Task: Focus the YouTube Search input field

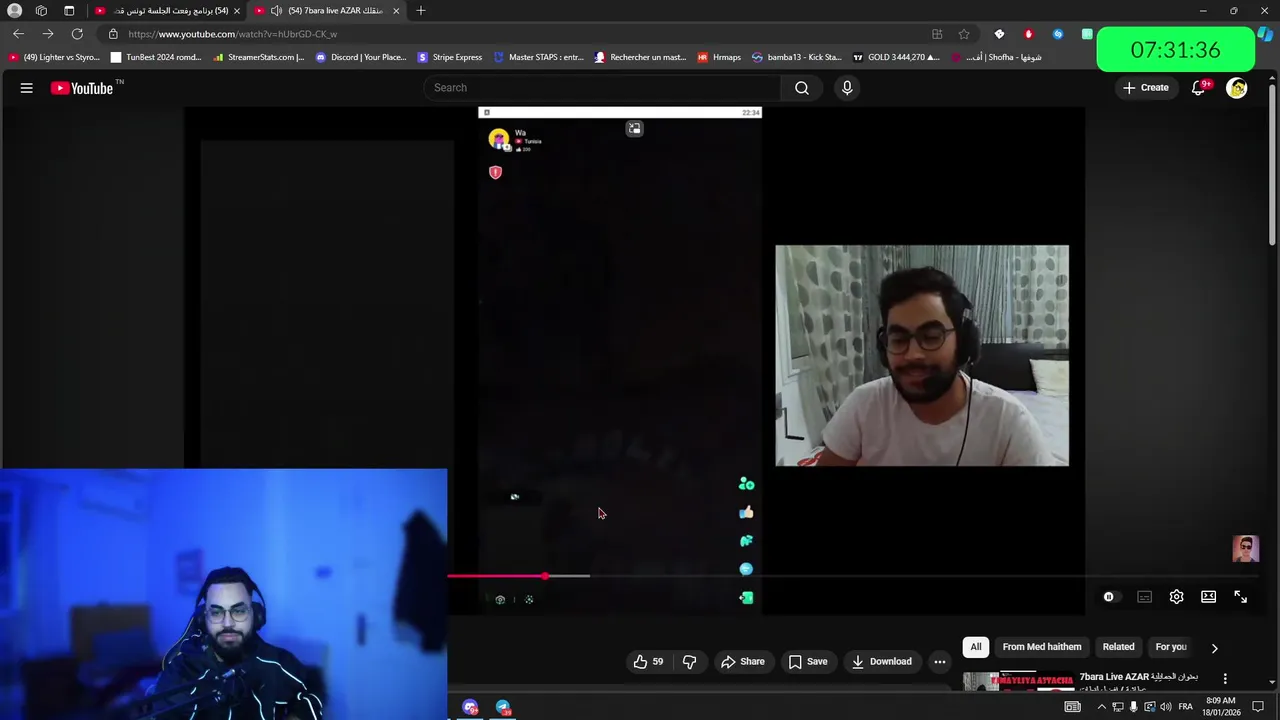Action: [x=603, y=88]
